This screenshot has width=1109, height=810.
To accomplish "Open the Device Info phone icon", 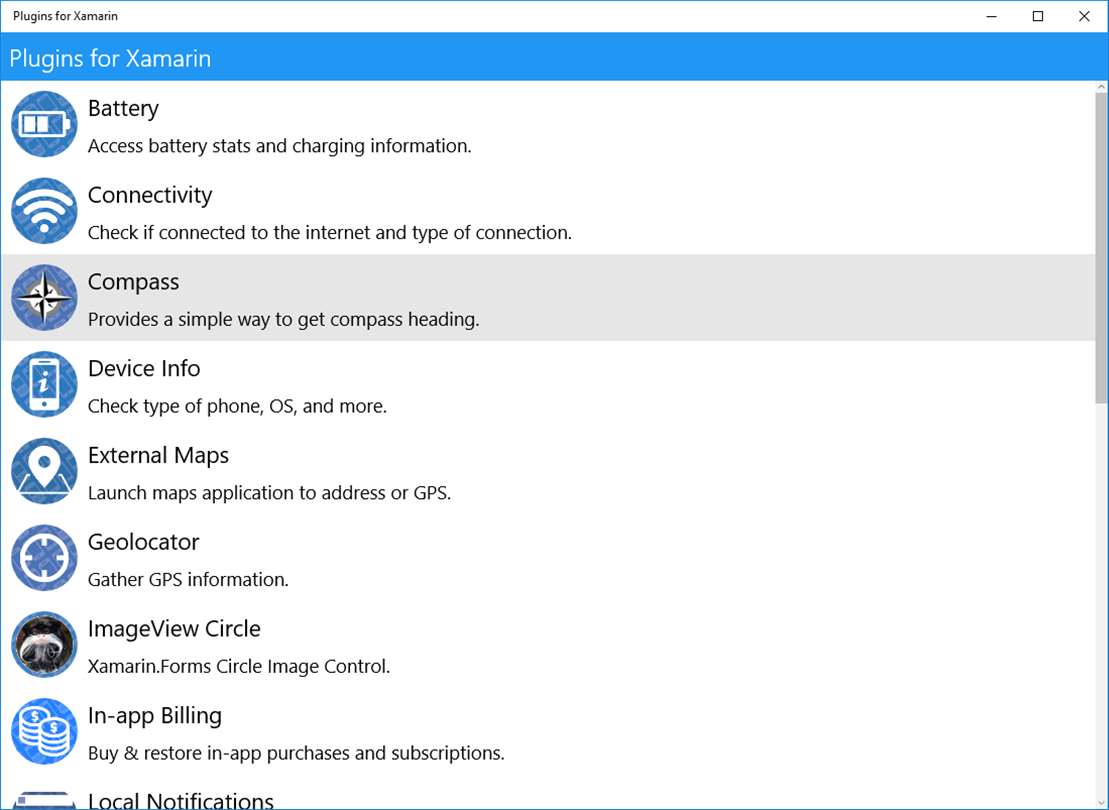I will (44, 384).
